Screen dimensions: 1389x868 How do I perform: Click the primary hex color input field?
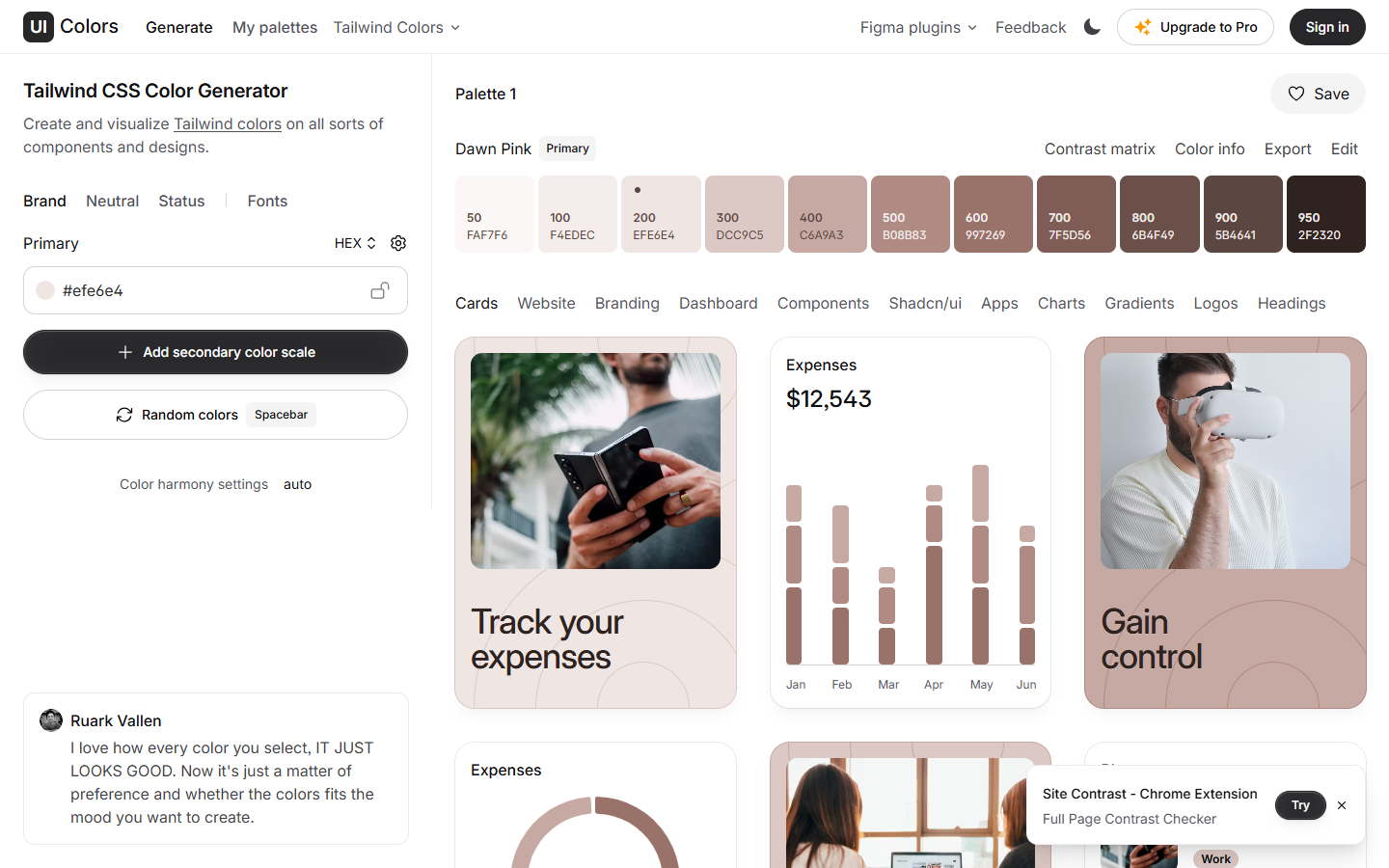click(215, 290)
